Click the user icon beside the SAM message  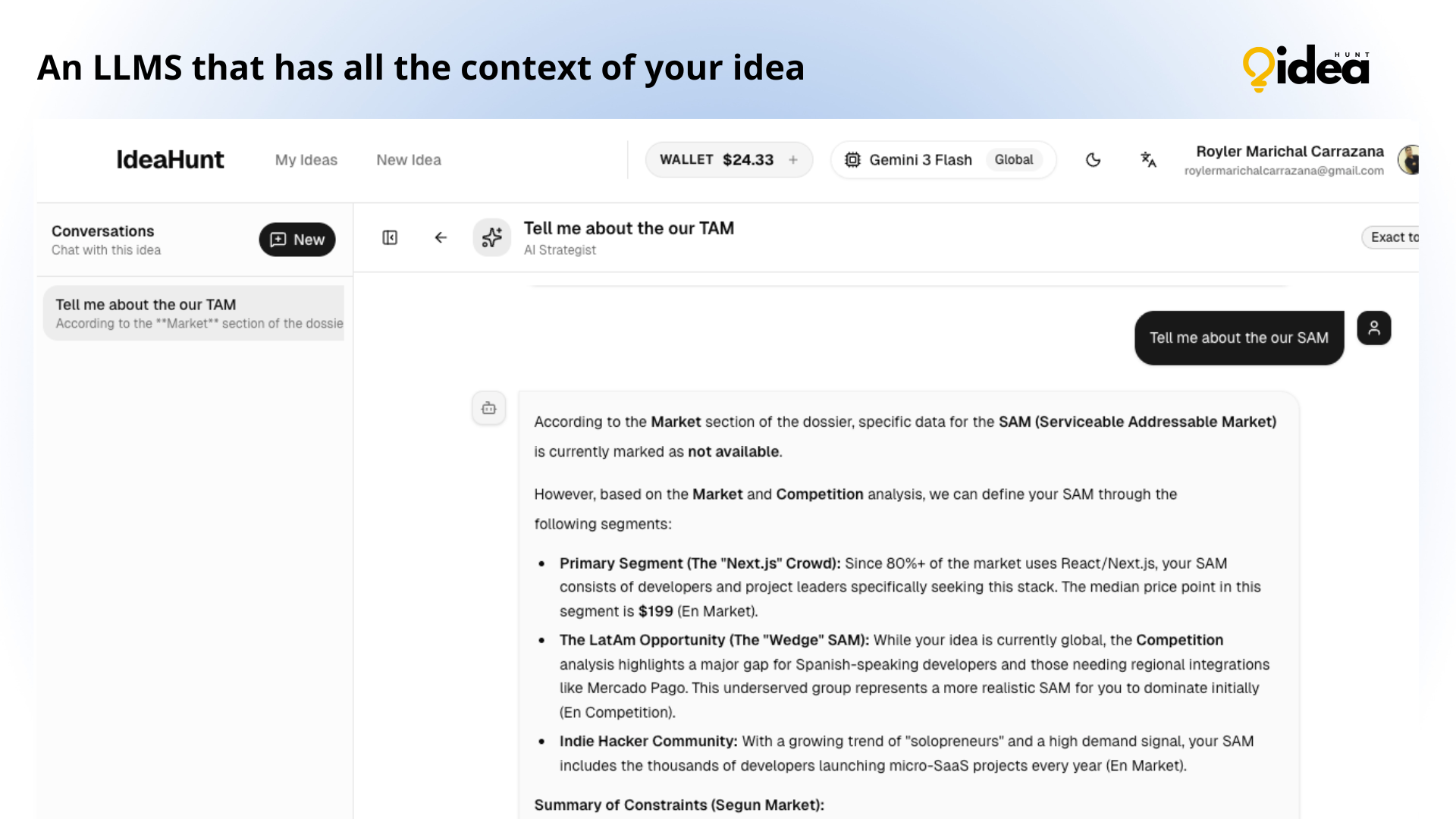[x=1373, y=328]
